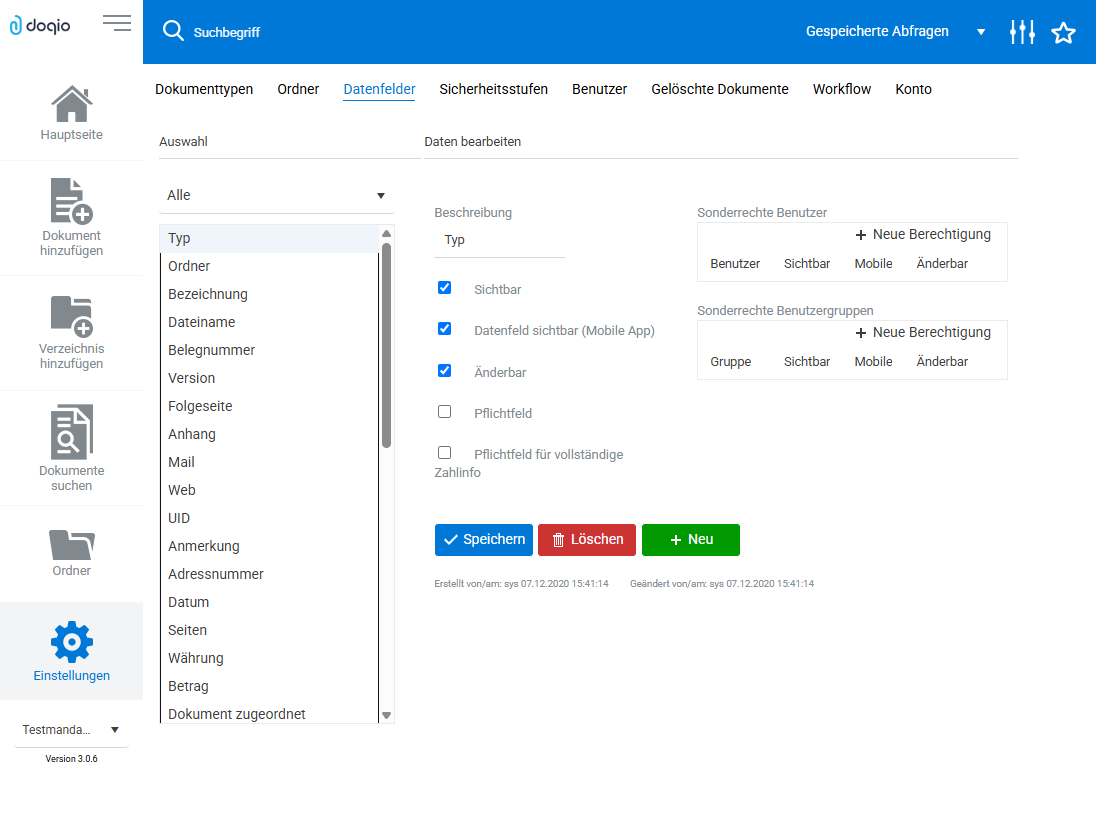Click the hamburger menu icon
Viewport: 1096px width, 826px height.
(117, 23)
